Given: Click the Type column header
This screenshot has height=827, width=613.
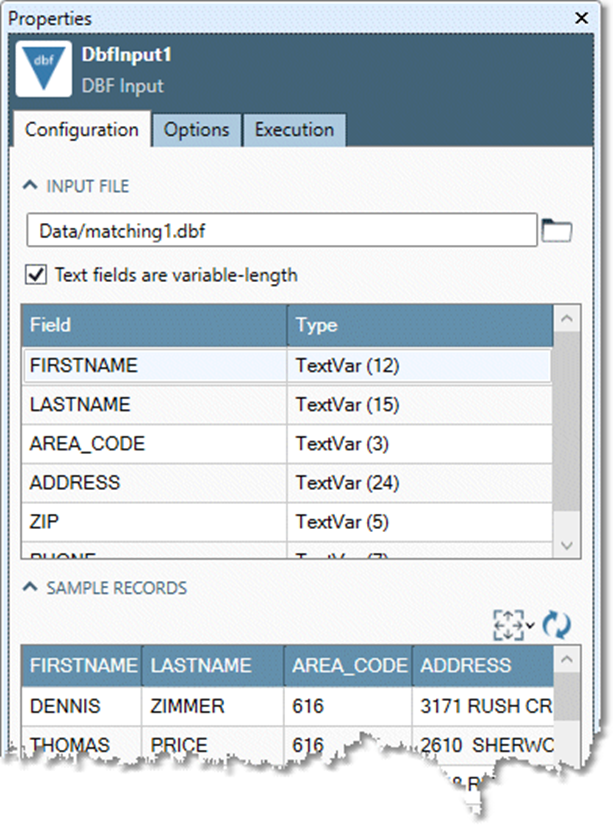Looking at the screenshot, I should coord(418,325).
